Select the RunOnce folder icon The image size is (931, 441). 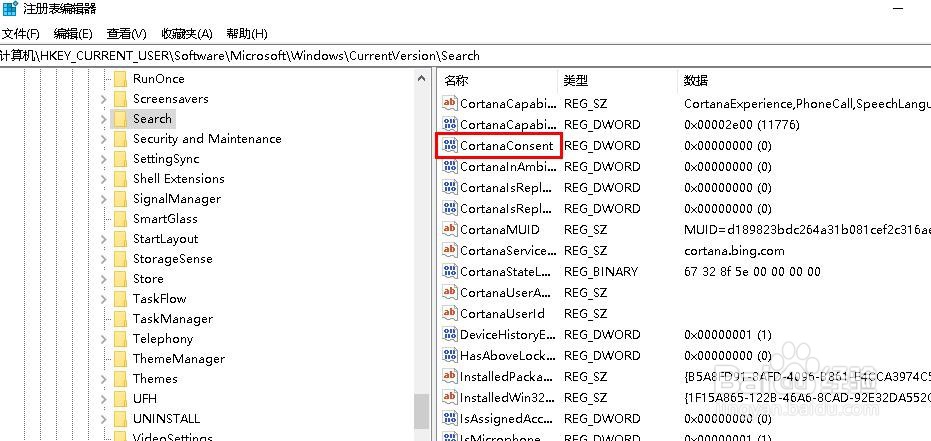click(x=121, y=79)
